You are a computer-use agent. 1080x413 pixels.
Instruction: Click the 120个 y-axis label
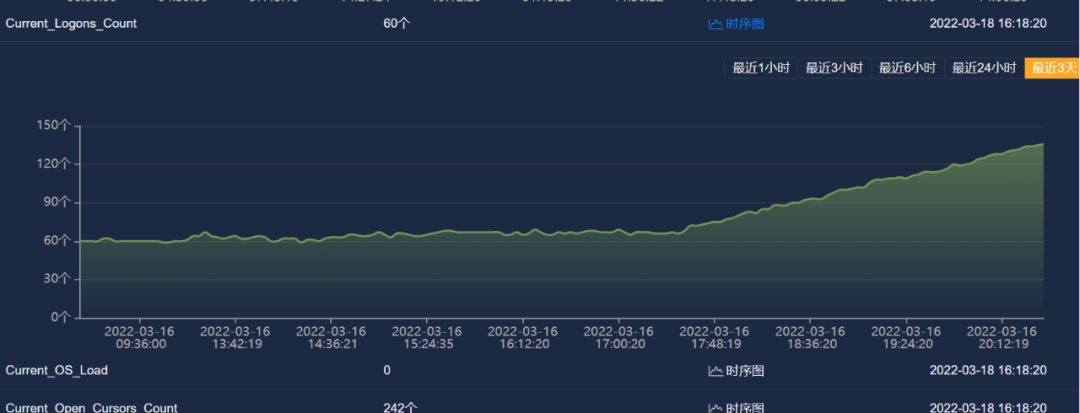[x=54, y=164]
